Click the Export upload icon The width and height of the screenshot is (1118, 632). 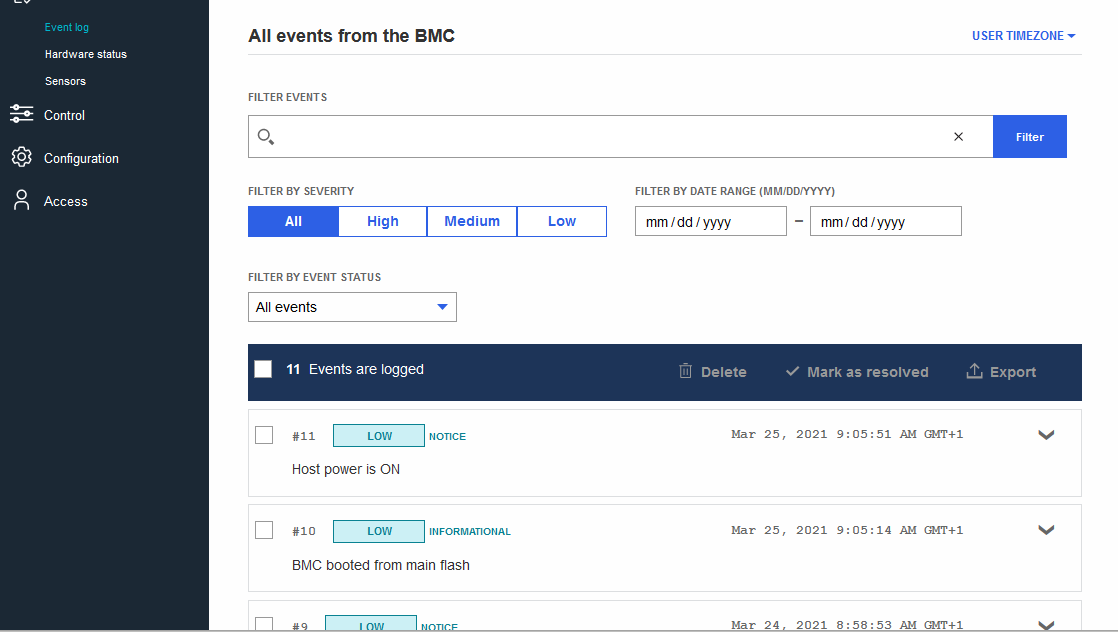click(974, 371)
